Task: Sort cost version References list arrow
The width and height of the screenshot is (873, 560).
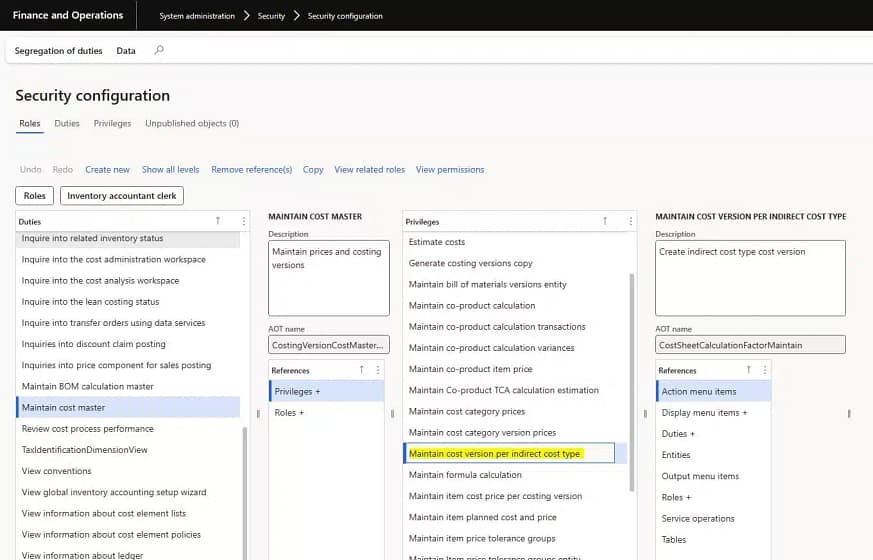Action: (748, 370)
